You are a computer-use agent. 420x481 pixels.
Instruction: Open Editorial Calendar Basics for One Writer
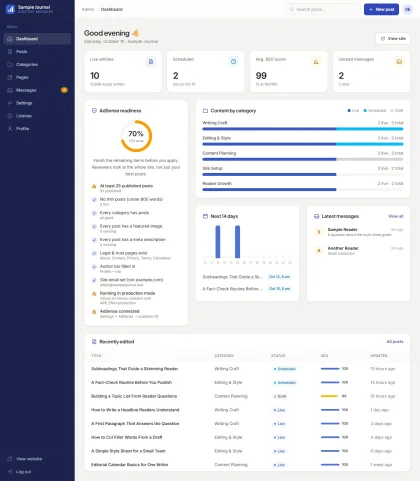(130, 464)
